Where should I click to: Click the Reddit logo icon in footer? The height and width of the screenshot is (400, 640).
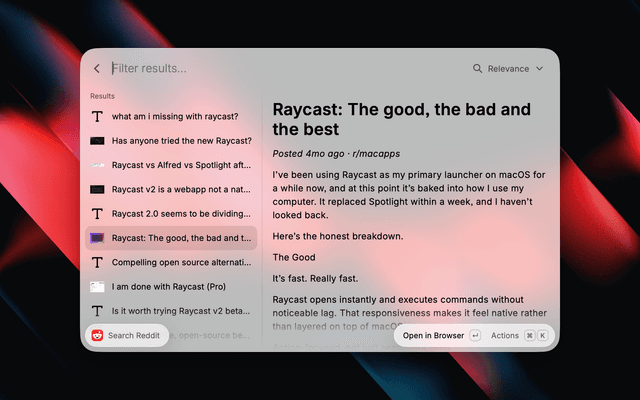[97, 336]
